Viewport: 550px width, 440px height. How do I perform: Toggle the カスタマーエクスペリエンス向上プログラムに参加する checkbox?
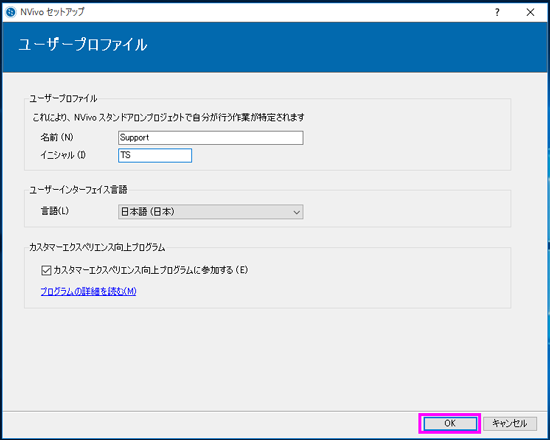[x=46, y=270]
